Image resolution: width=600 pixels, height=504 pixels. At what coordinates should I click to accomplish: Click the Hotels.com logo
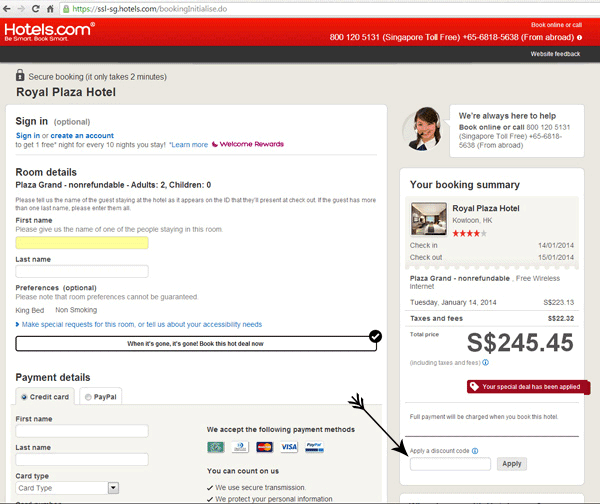[49, 31]
